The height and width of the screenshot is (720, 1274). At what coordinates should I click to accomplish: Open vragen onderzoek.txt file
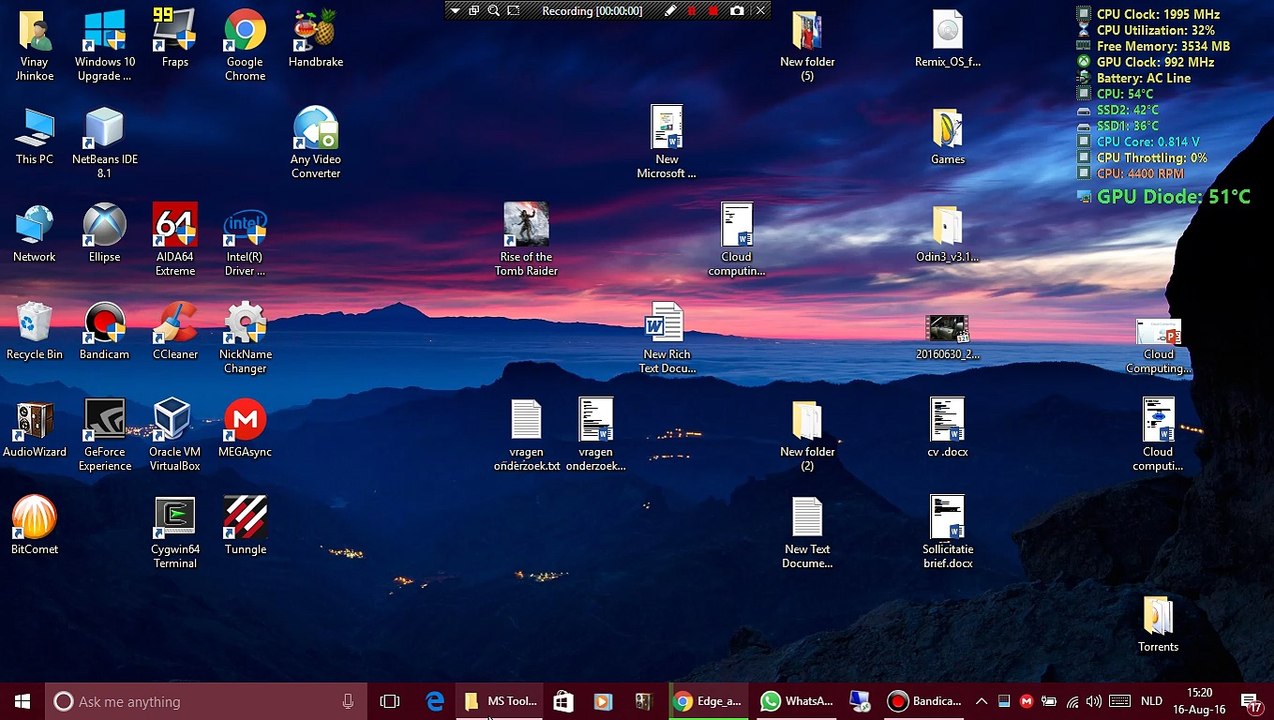(526, 435)
